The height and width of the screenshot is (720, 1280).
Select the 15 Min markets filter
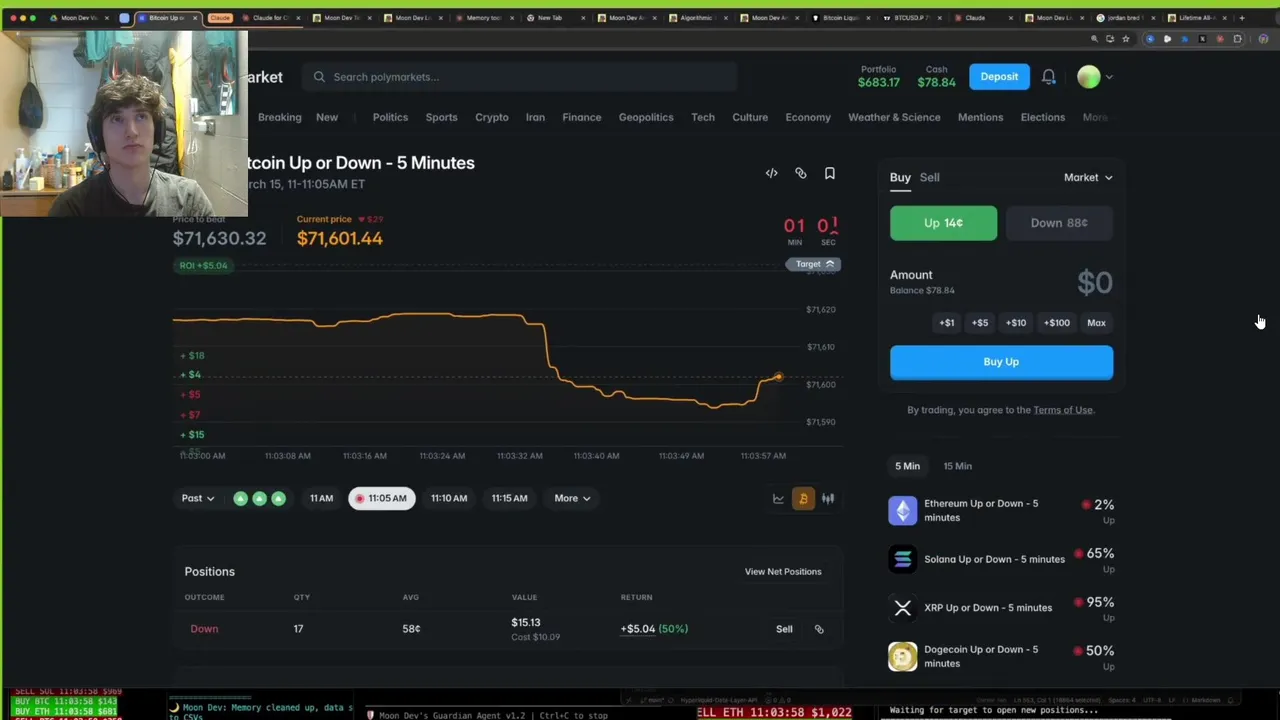[957, 466]
